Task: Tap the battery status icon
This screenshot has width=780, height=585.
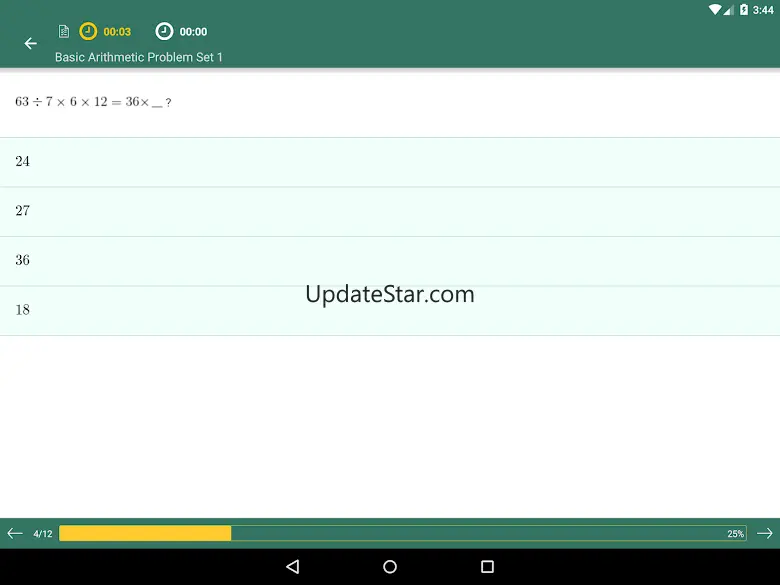Action: [x=744, y=9]
